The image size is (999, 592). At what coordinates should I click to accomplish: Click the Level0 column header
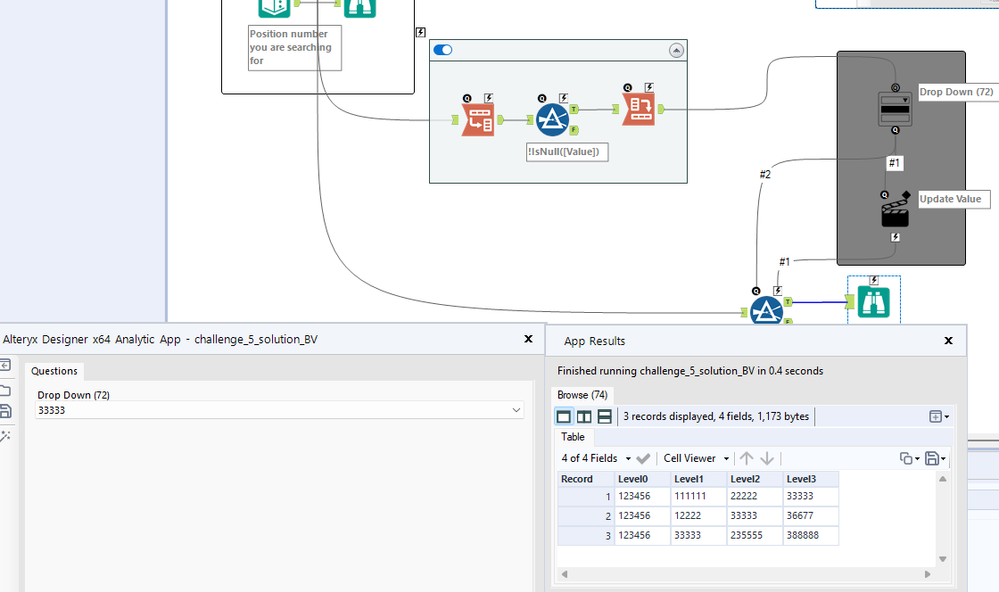642,479
